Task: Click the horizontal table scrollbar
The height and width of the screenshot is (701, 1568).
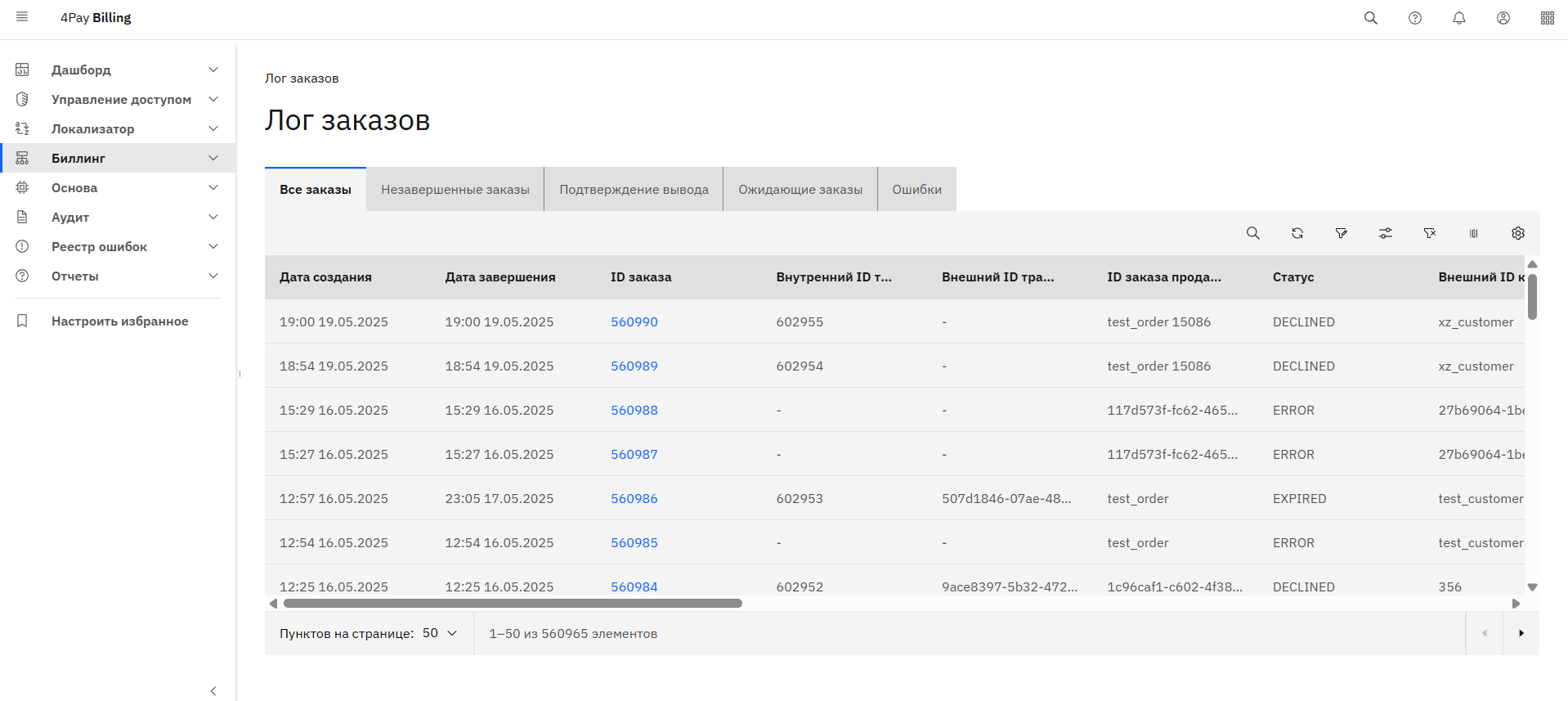Action: click(x=513, y=604)
